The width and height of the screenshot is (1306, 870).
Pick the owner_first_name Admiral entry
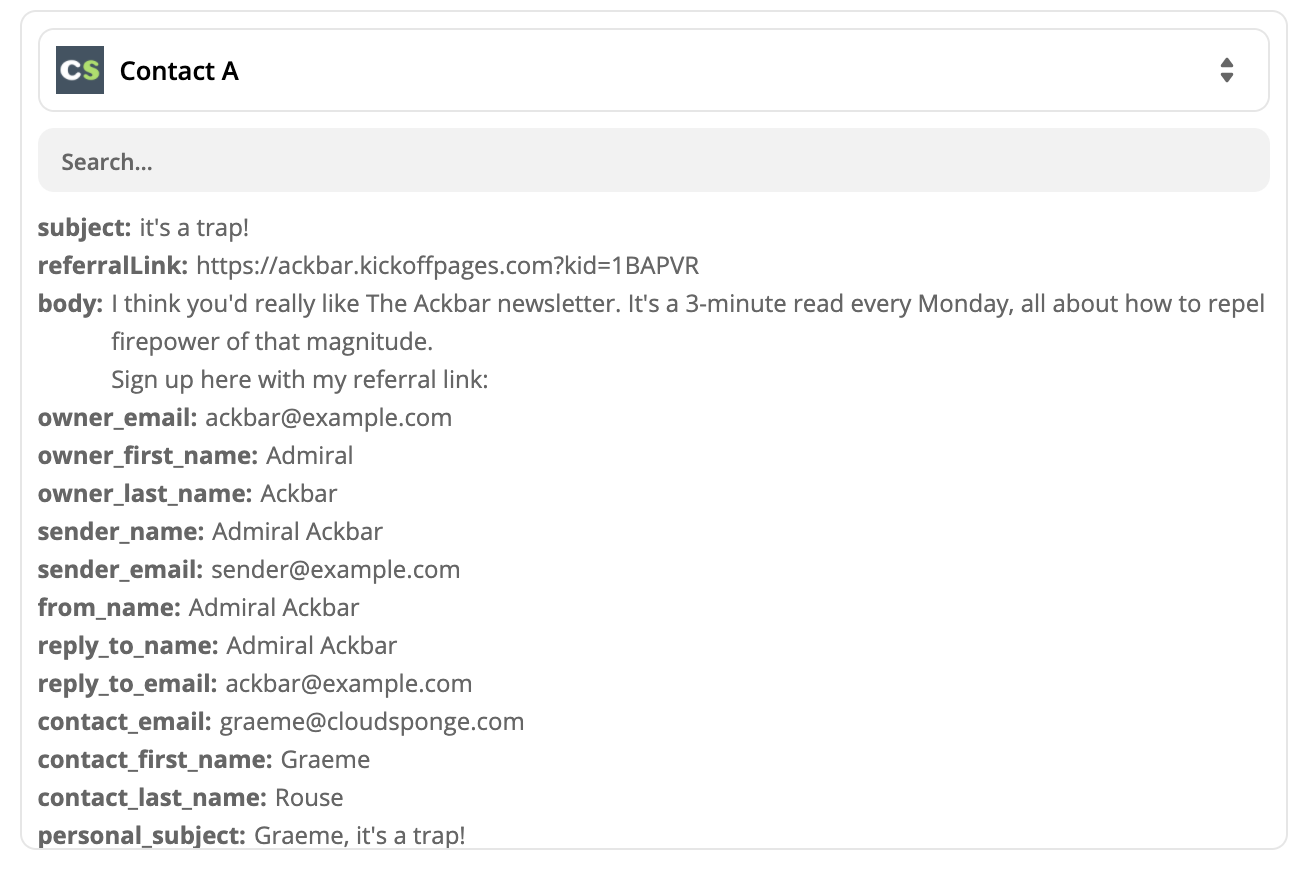click(196, 456)
